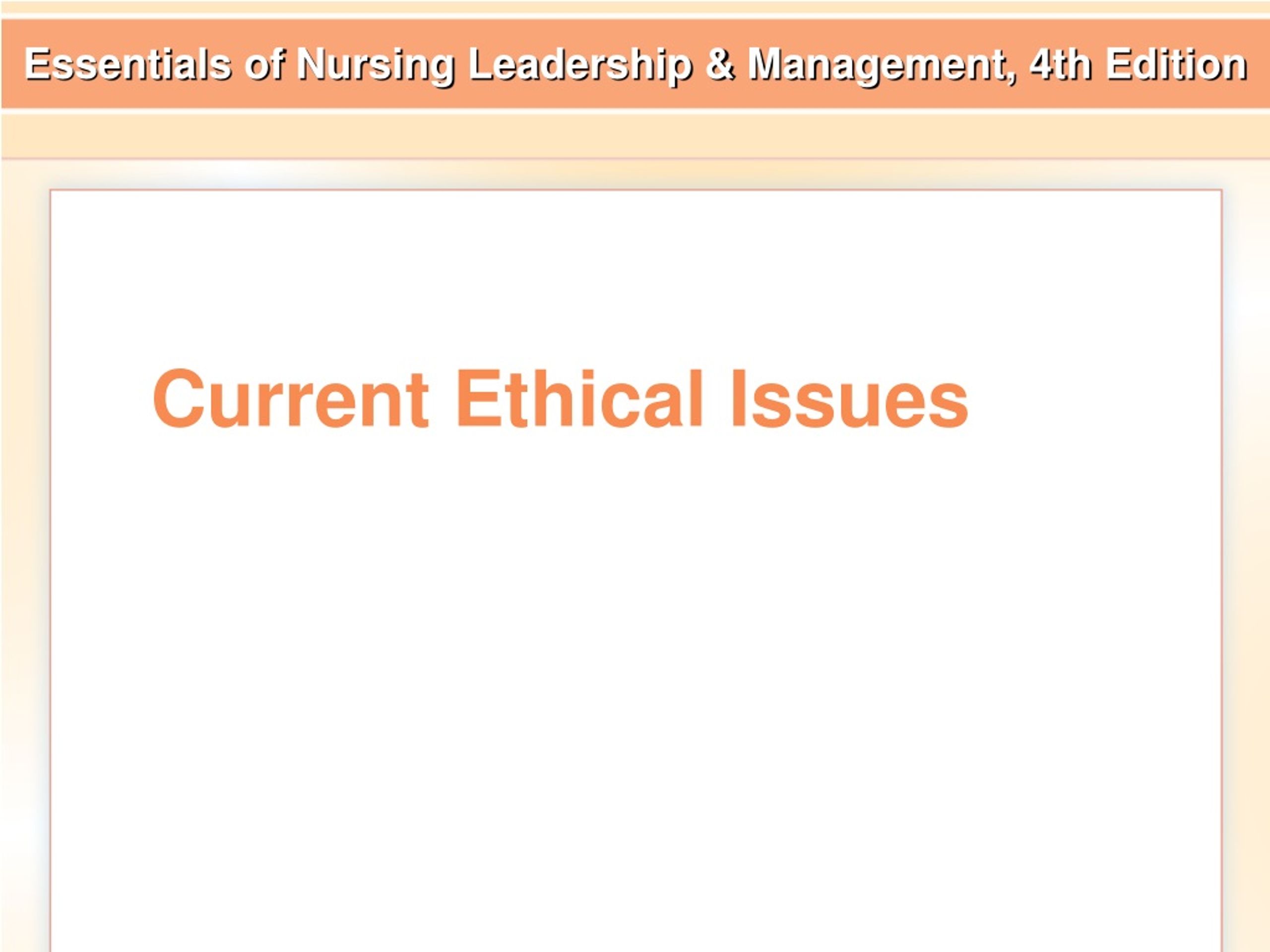Click the word of in the header

coord(264,63)
